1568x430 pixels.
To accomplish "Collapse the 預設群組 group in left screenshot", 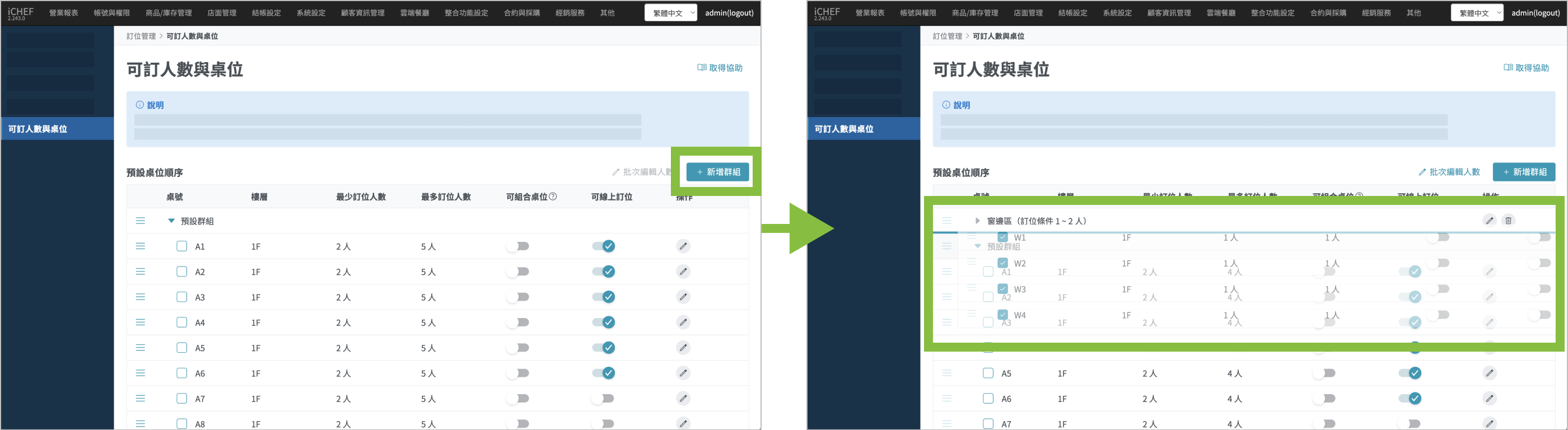I will click(171, 221).
